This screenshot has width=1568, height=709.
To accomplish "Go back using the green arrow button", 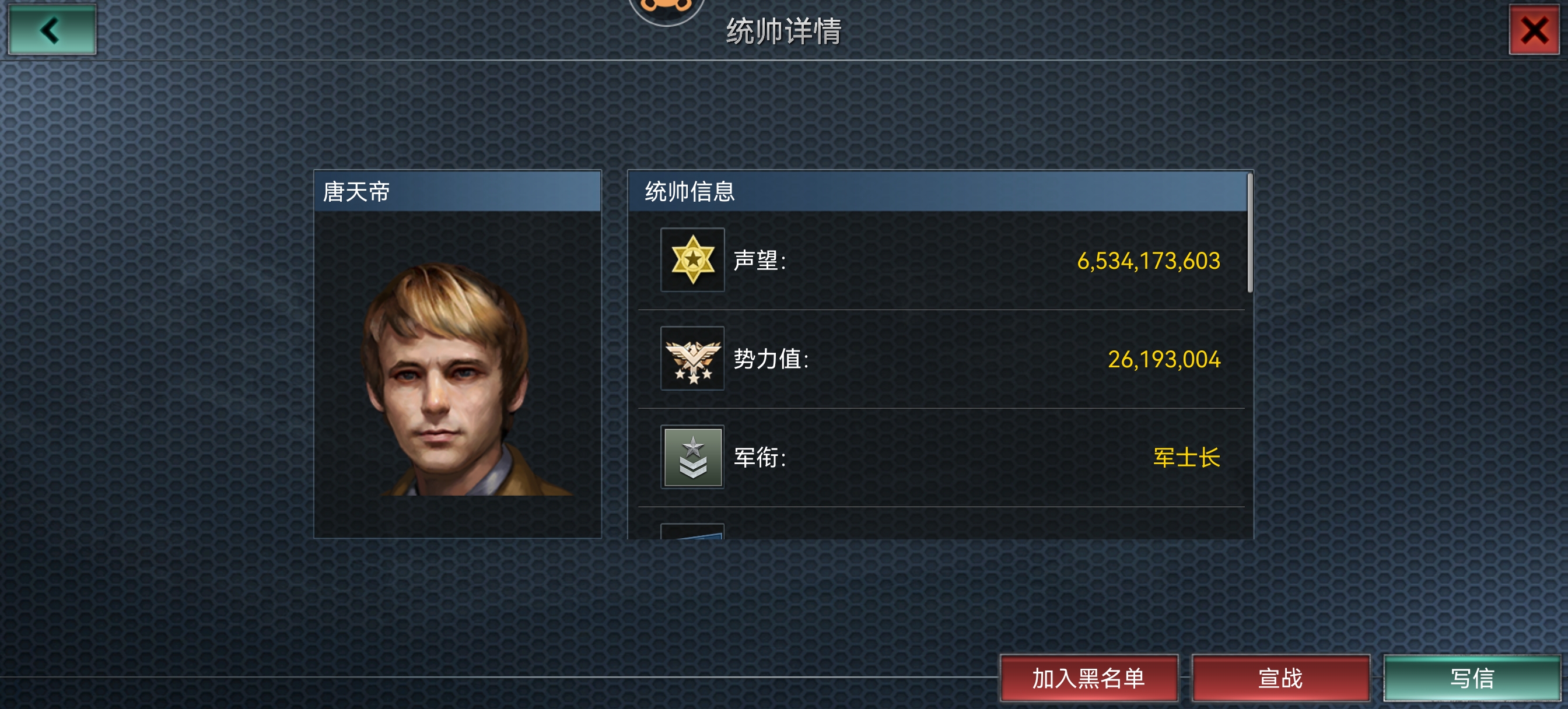I will click(x=52, y=29).
